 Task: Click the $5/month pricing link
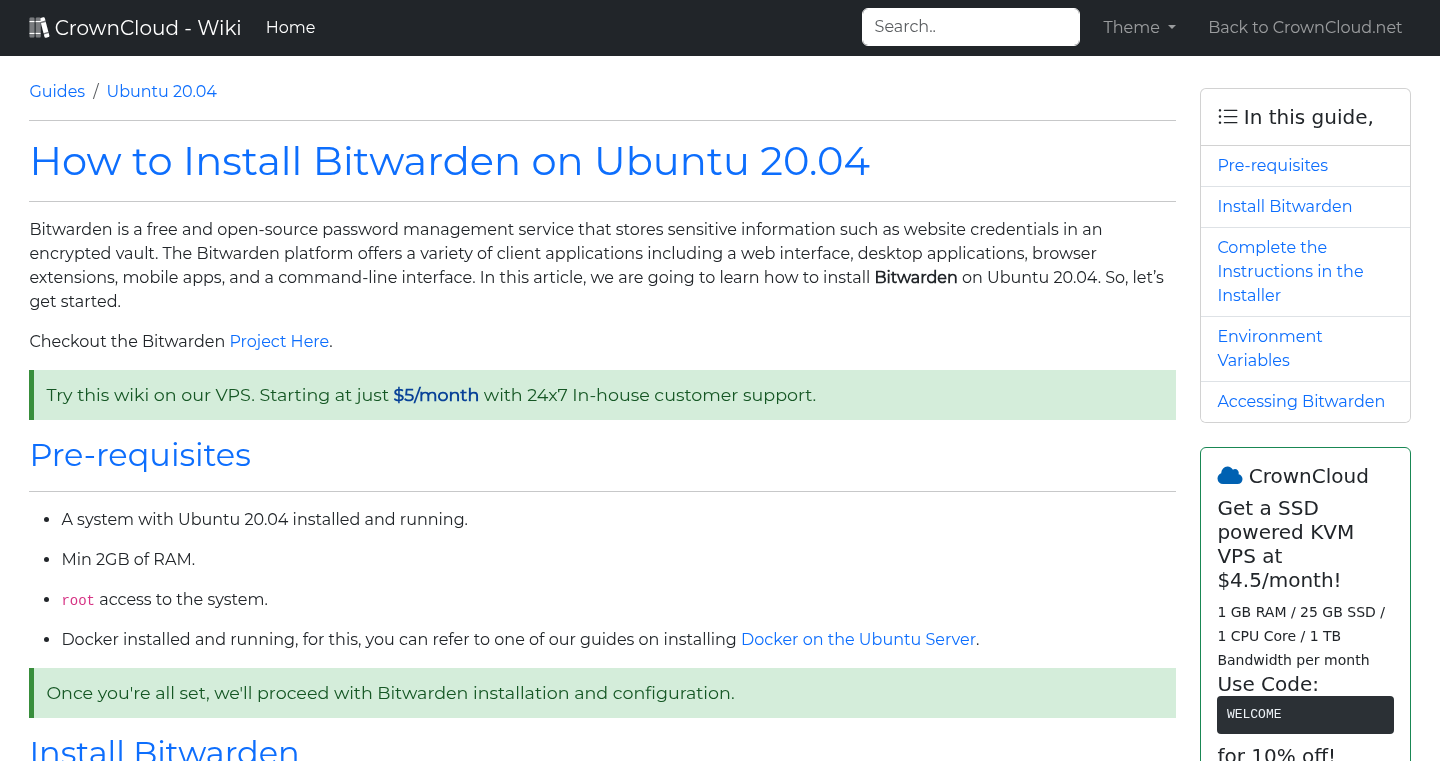tap(435, 395)
